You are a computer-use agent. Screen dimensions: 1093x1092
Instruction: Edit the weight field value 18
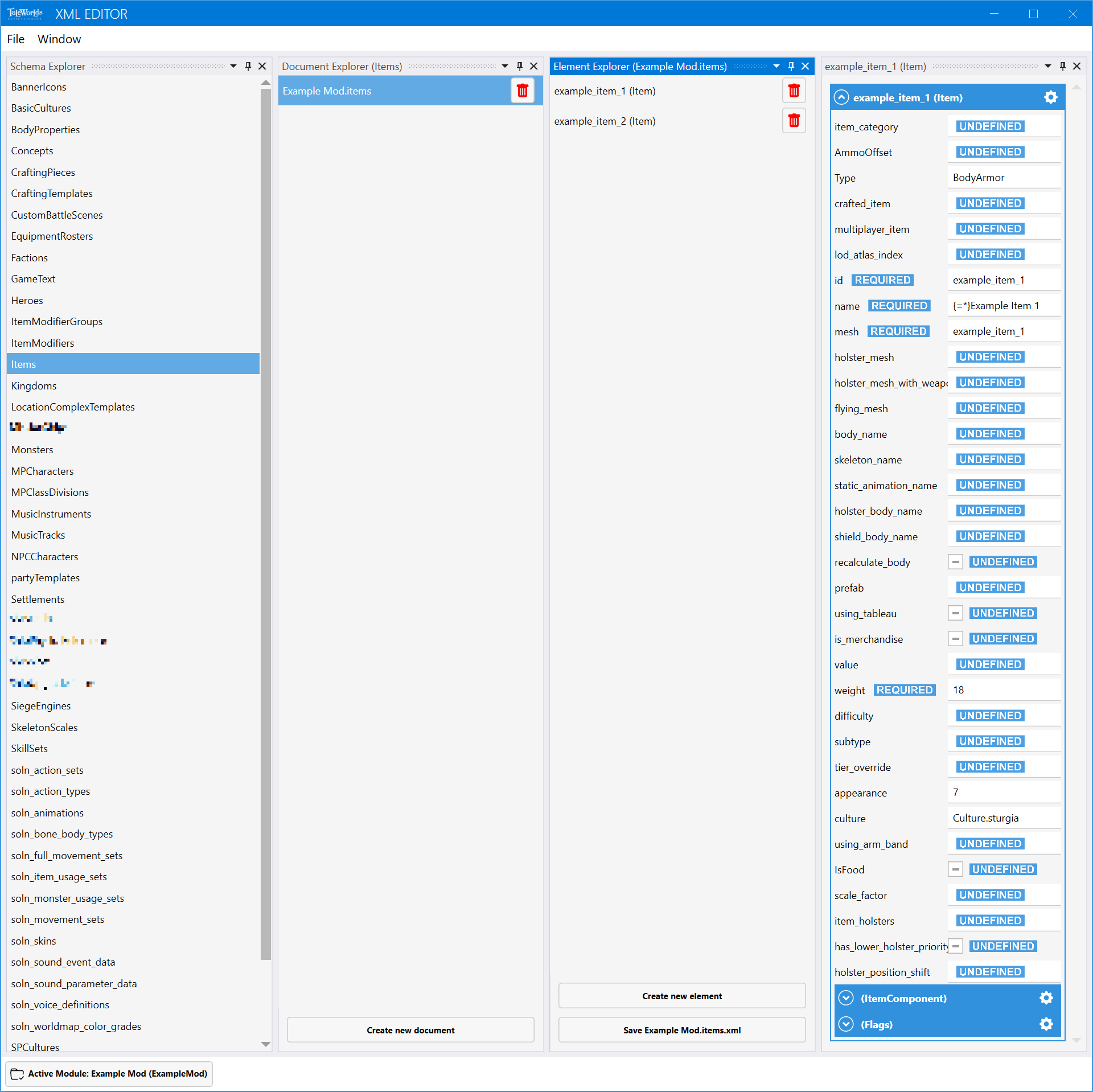coord(1004,689)
